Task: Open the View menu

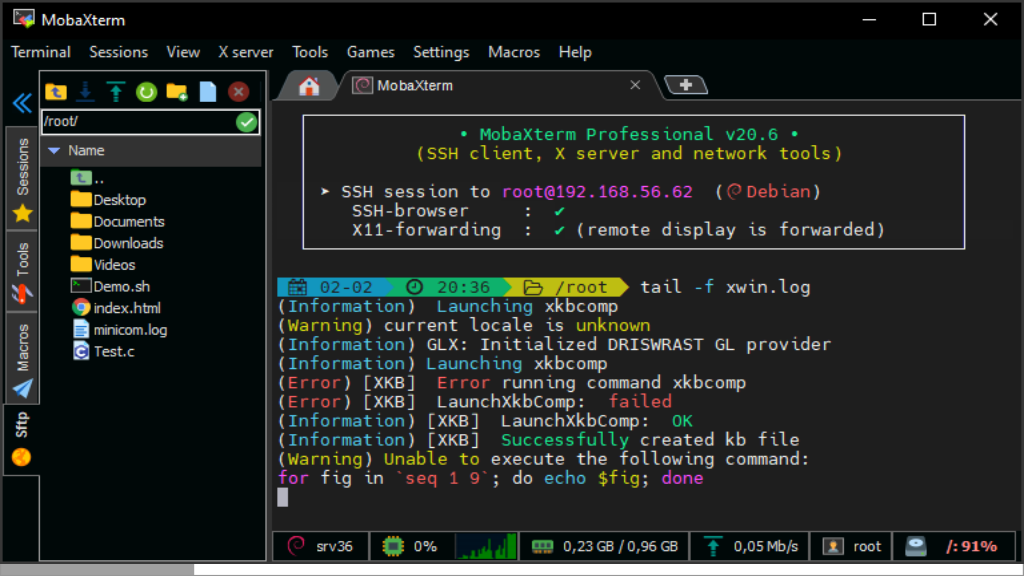Action: click(183, 52)
